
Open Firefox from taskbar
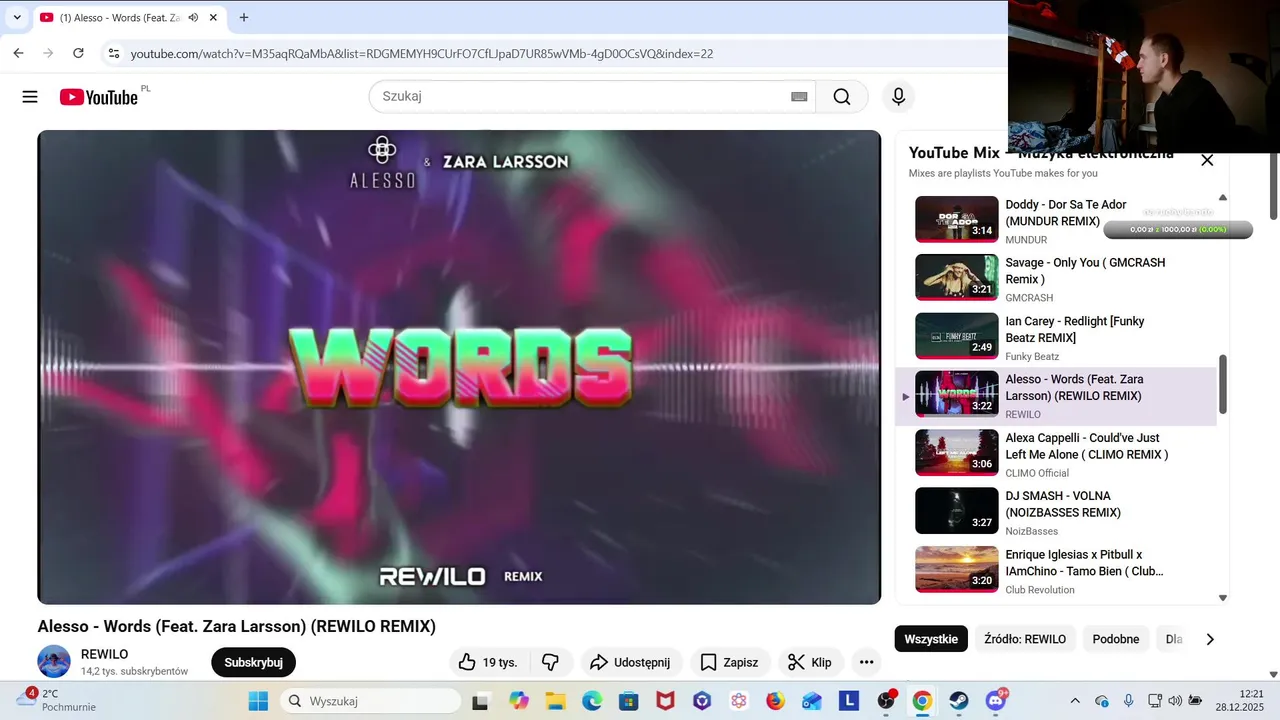pos(775,701)
